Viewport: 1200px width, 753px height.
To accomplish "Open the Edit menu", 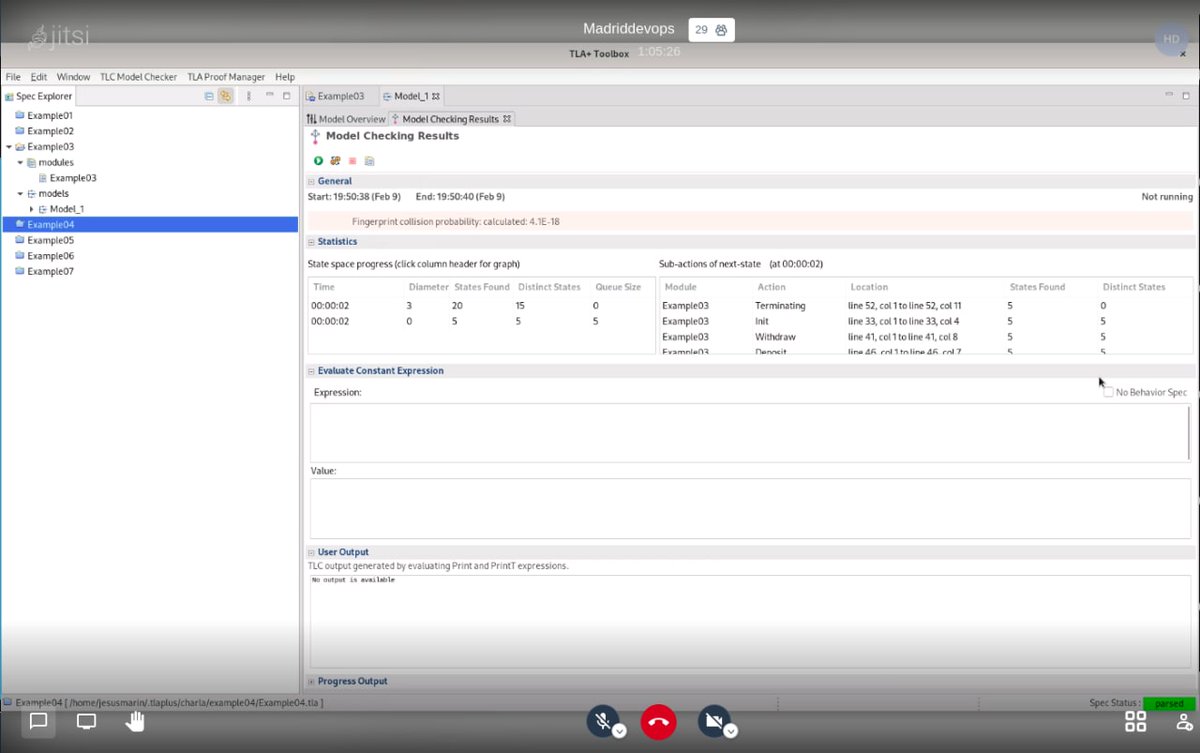I will (x=39, y=77).
